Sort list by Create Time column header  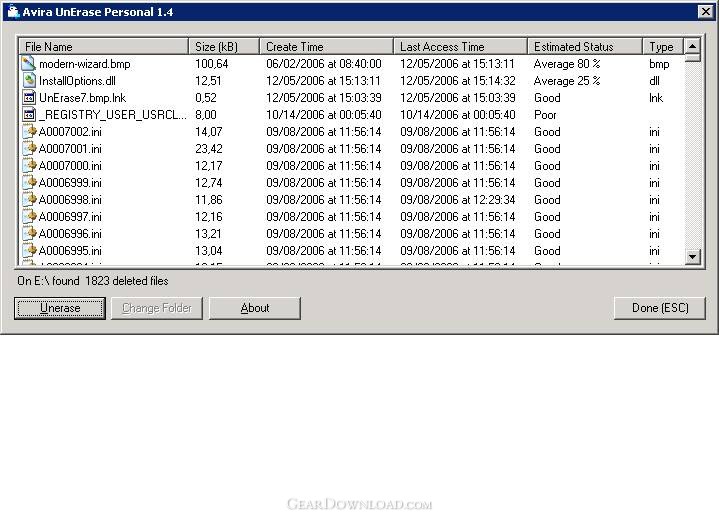(326, 47)
